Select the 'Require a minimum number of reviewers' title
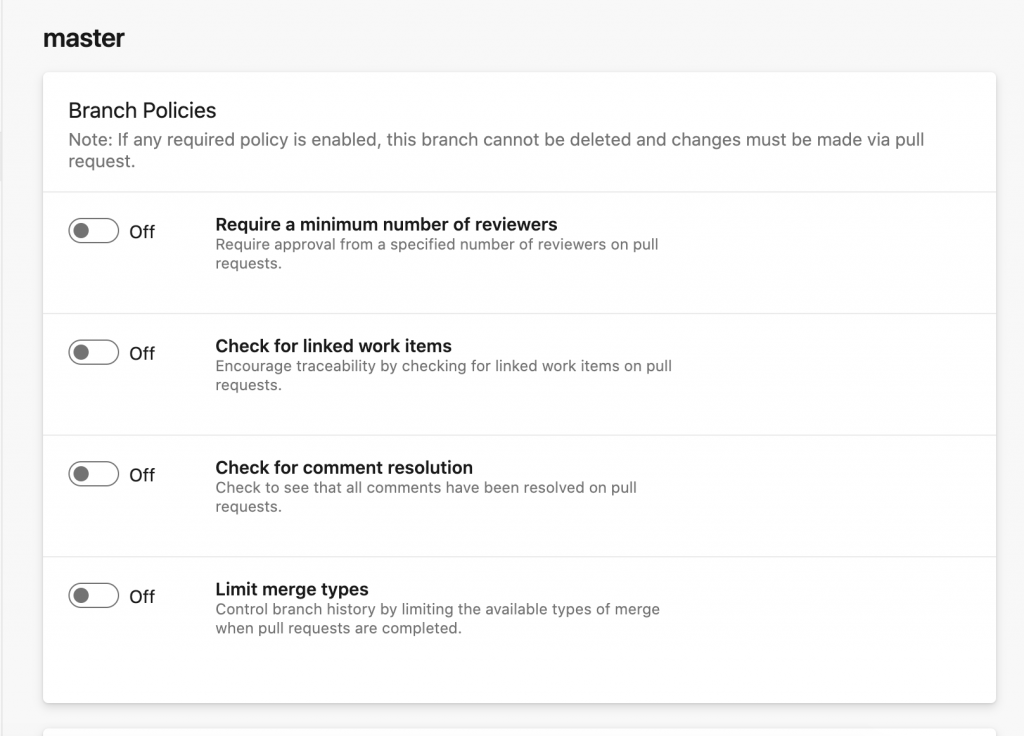Screen dimensions: 1024x736 (x=386, y=224)
